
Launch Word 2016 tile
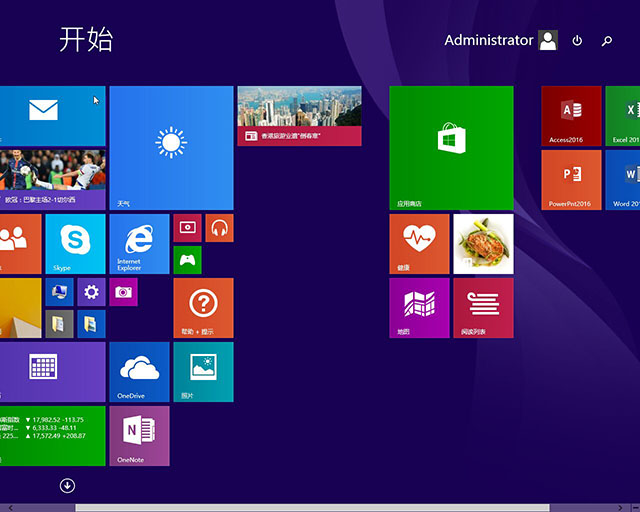[623, 180]
